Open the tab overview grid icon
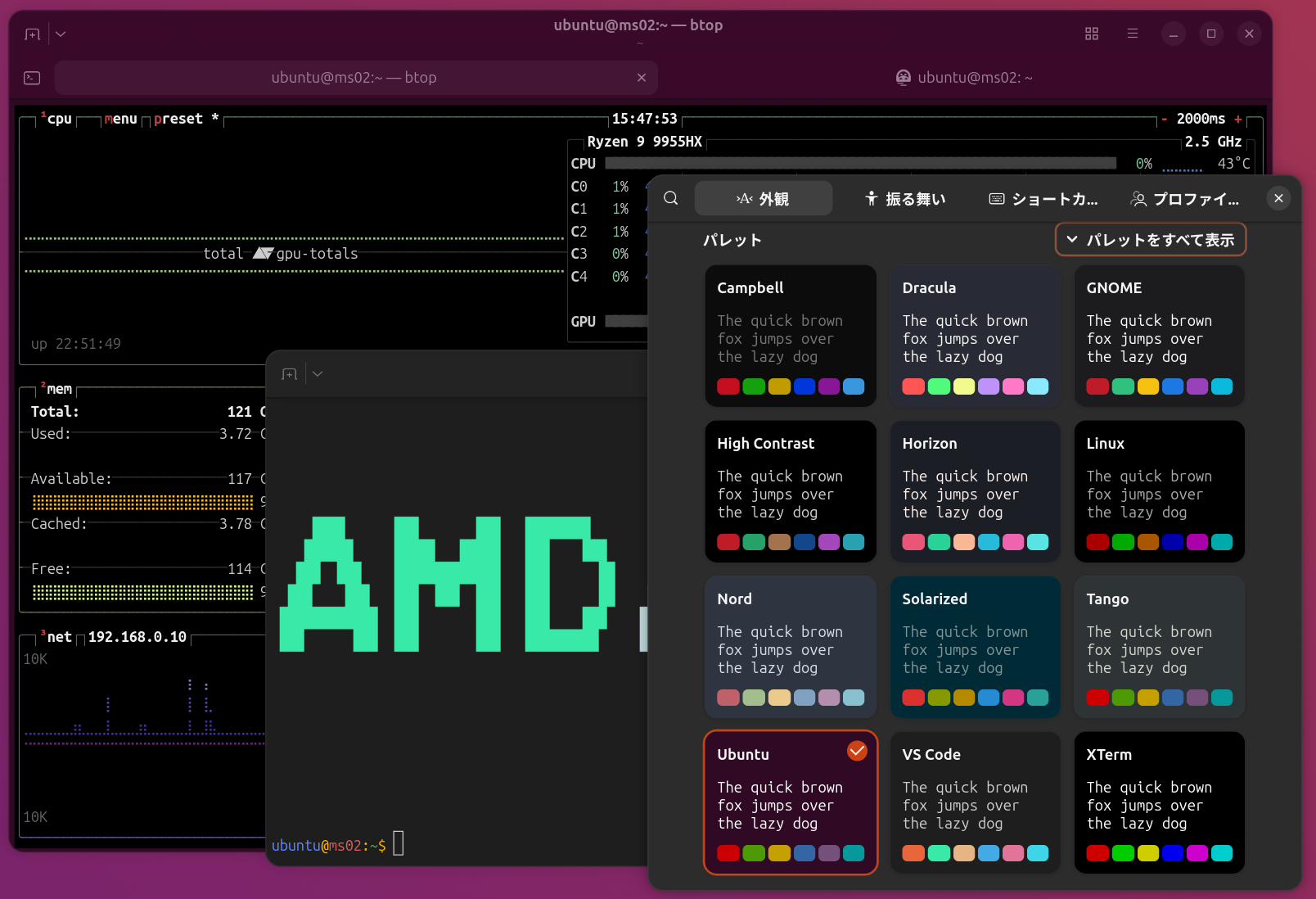1316x899 pixels. [1091, 34]
